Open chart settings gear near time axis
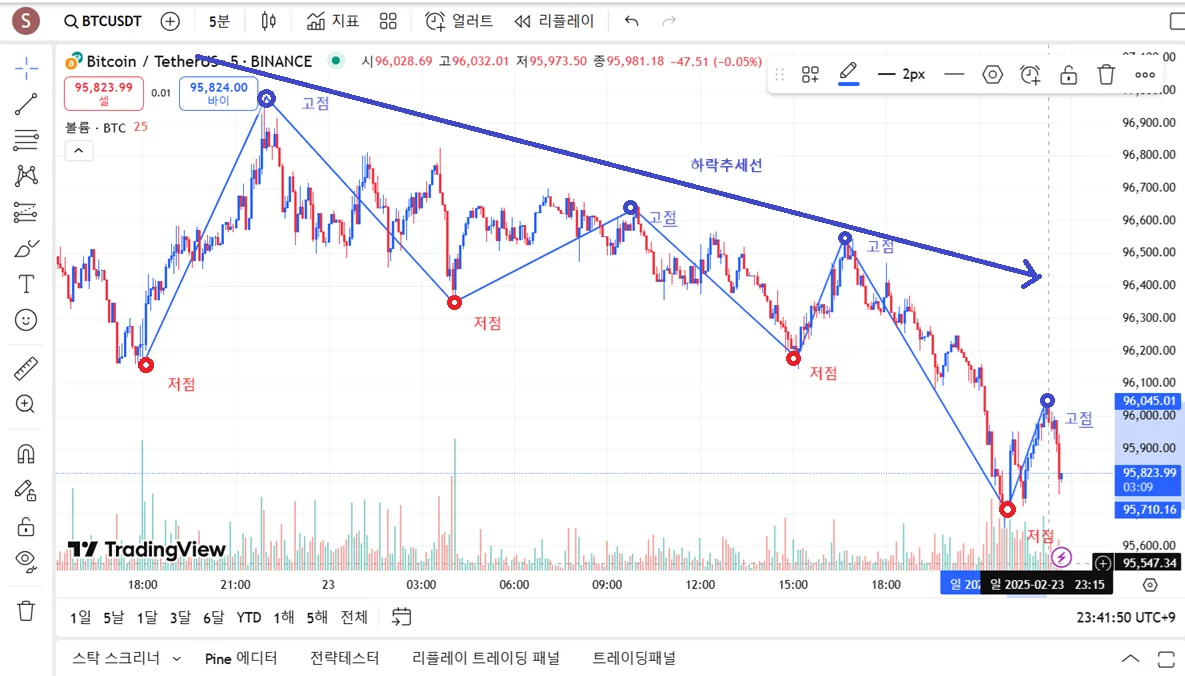The image size is (1185, 676). [1149, 585]
